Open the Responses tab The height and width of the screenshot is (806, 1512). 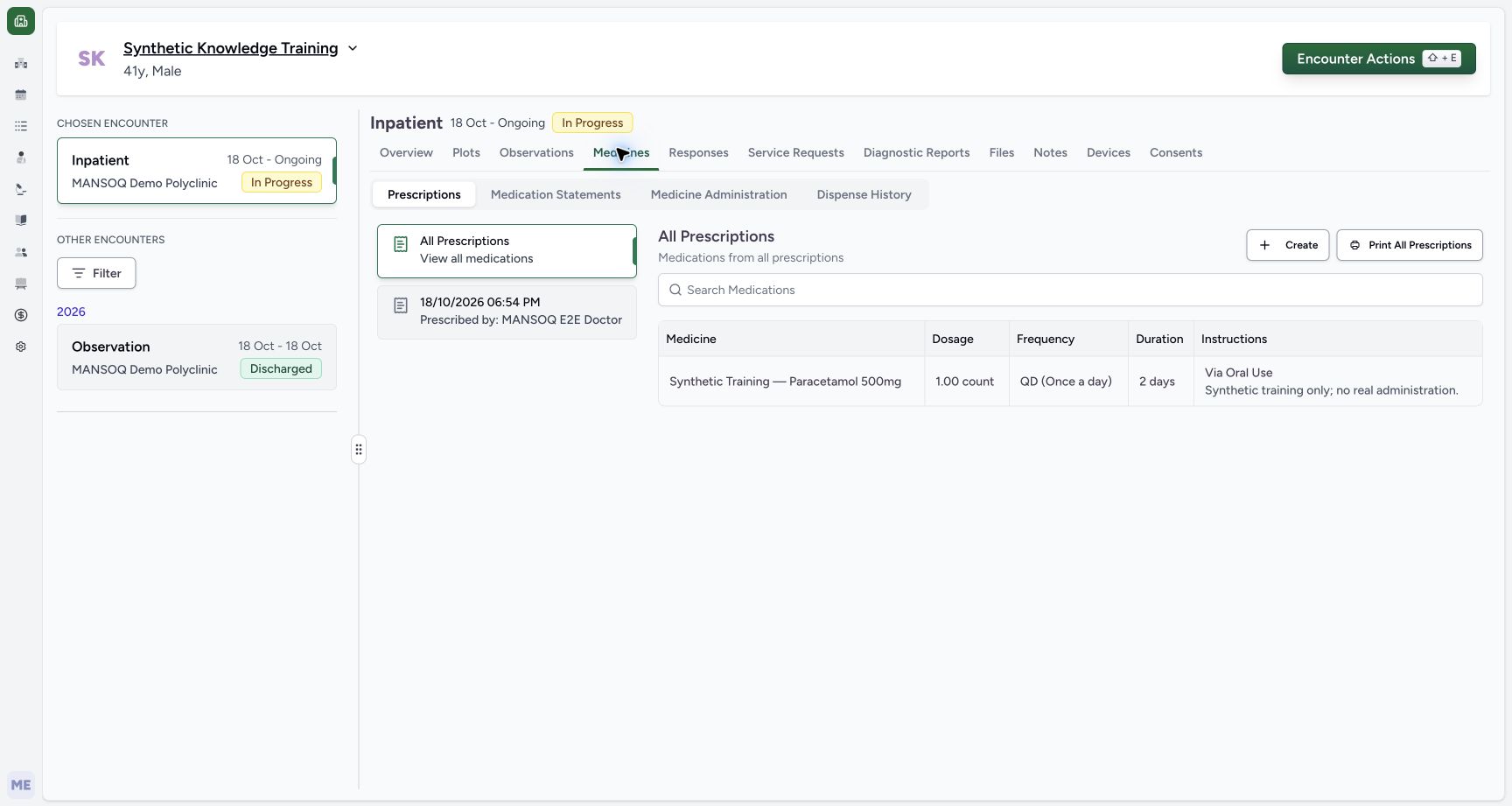point(698,152)
